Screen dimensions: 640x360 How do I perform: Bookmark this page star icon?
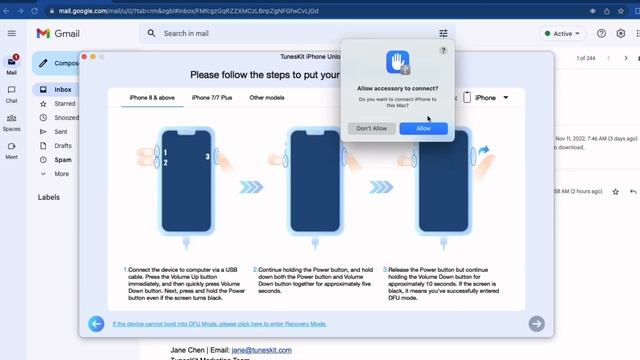pyautogui.click(x=621, y=11)
